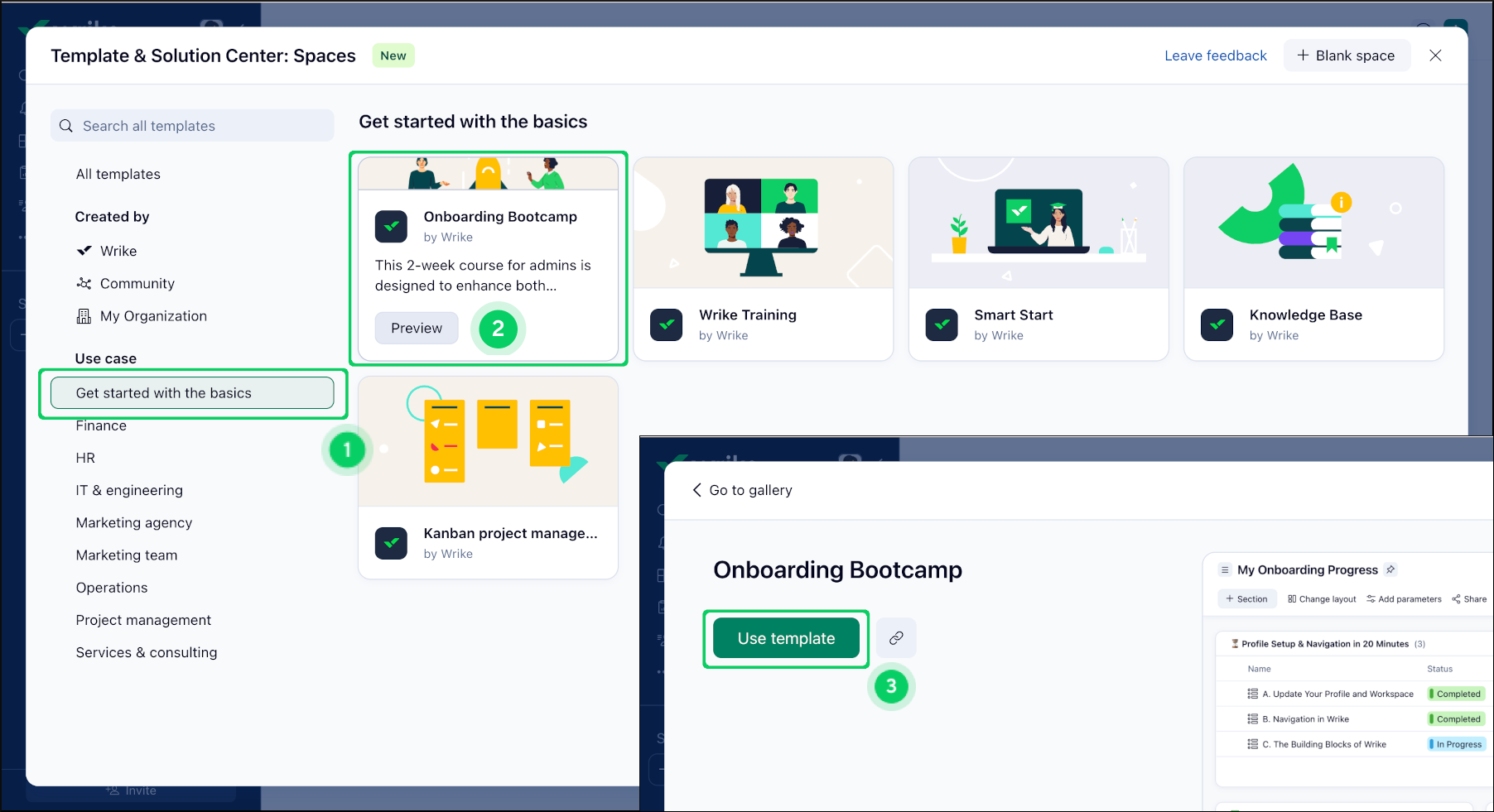Click the Community creator filter icon
This screenshot has width=1494, height=812.
point(84,283)
